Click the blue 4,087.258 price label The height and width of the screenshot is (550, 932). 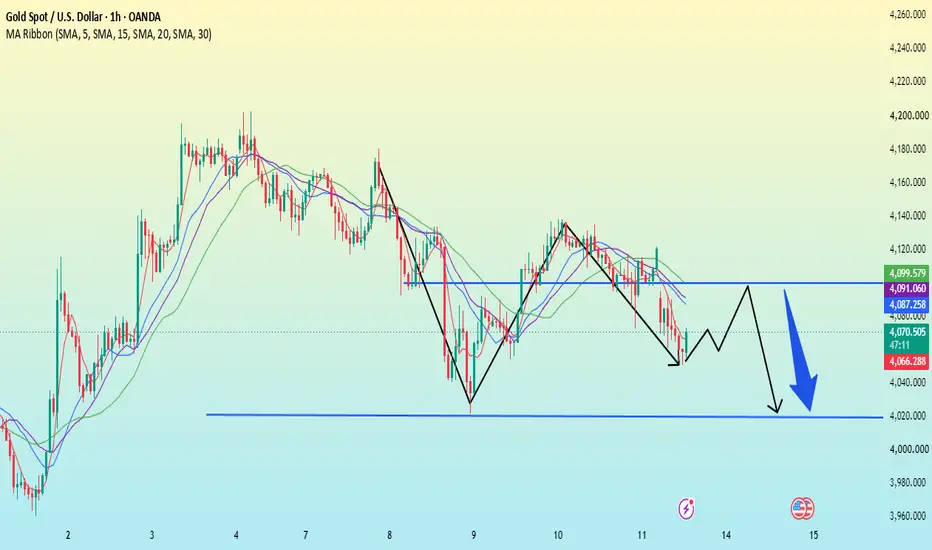click(x=907, y=304)
